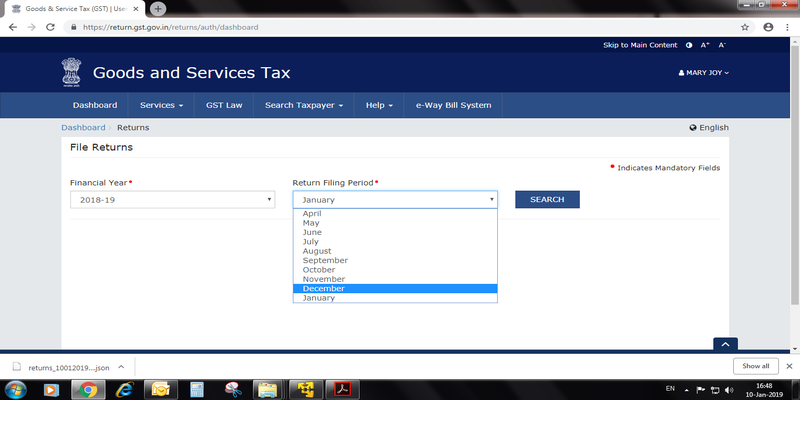Open file explorer folder in taskbar
Screen dimensions: 800x424
[x=267, y=390]
